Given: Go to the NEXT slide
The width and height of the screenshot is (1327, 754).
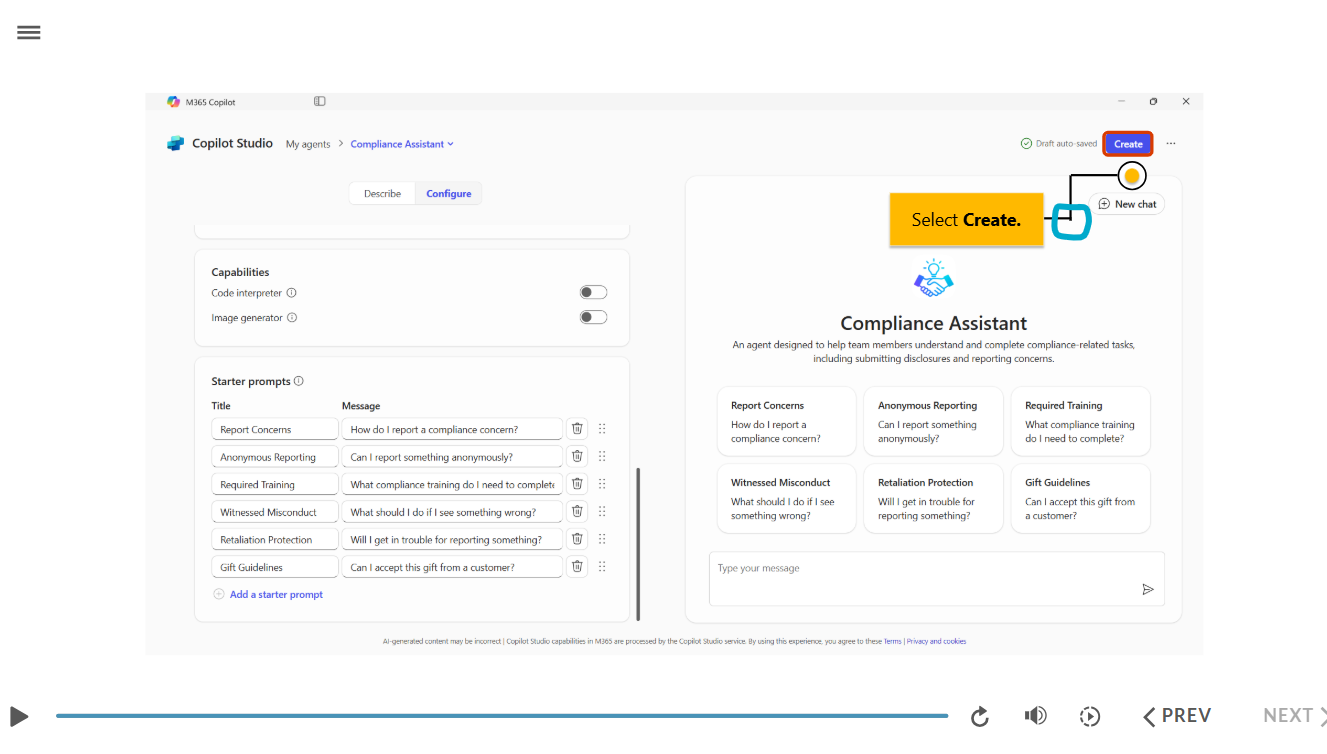Looking at the screenshot, I should click(x=1294, y=716).
